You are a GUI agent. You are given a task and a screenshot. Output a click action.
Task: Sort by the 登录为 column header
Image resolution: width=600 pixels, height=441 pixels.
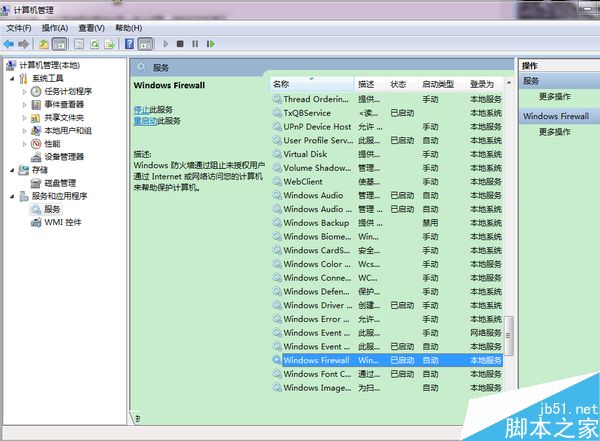484,84
